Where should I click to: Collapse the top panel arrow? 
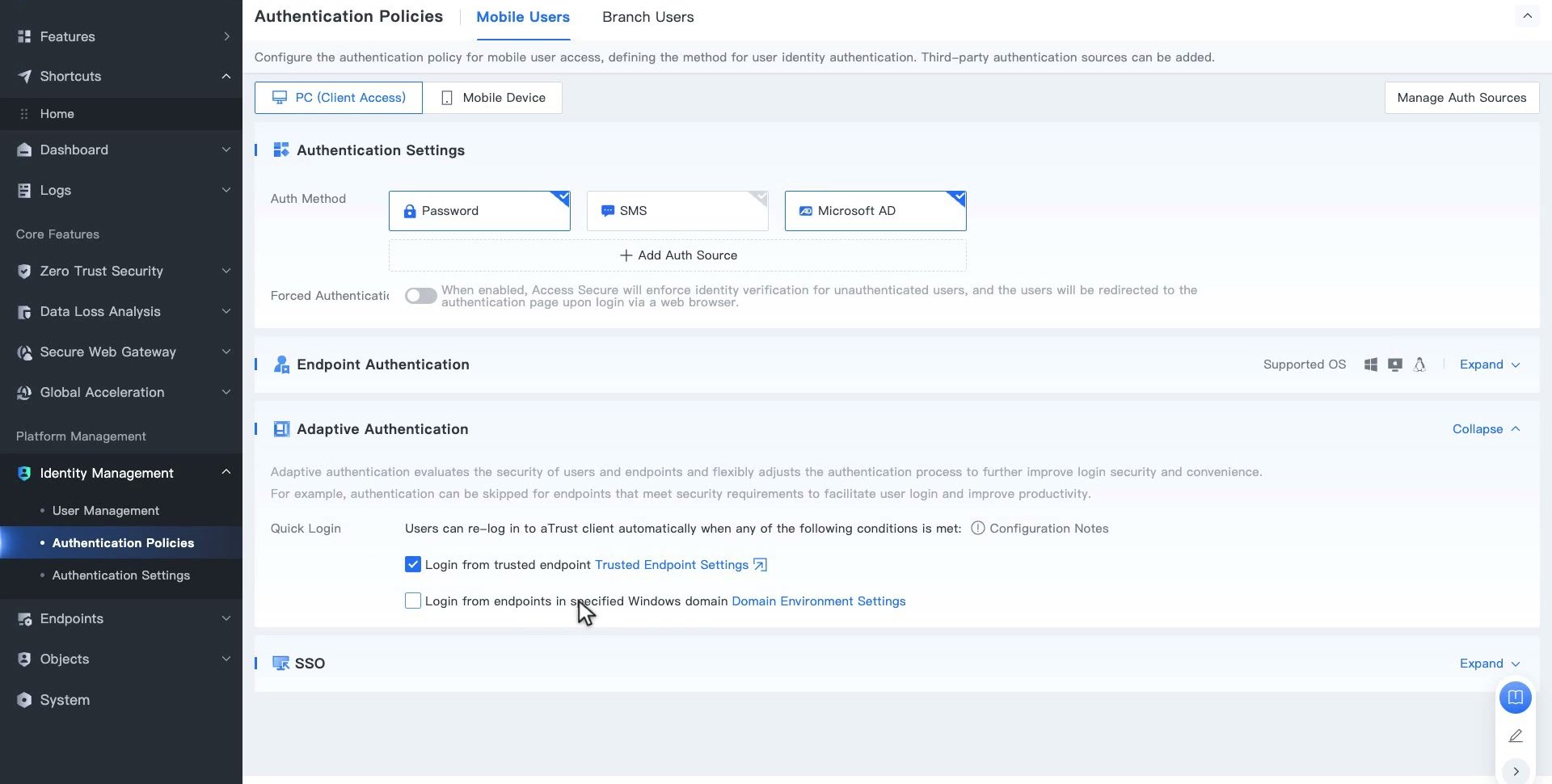pos(1527,16)
